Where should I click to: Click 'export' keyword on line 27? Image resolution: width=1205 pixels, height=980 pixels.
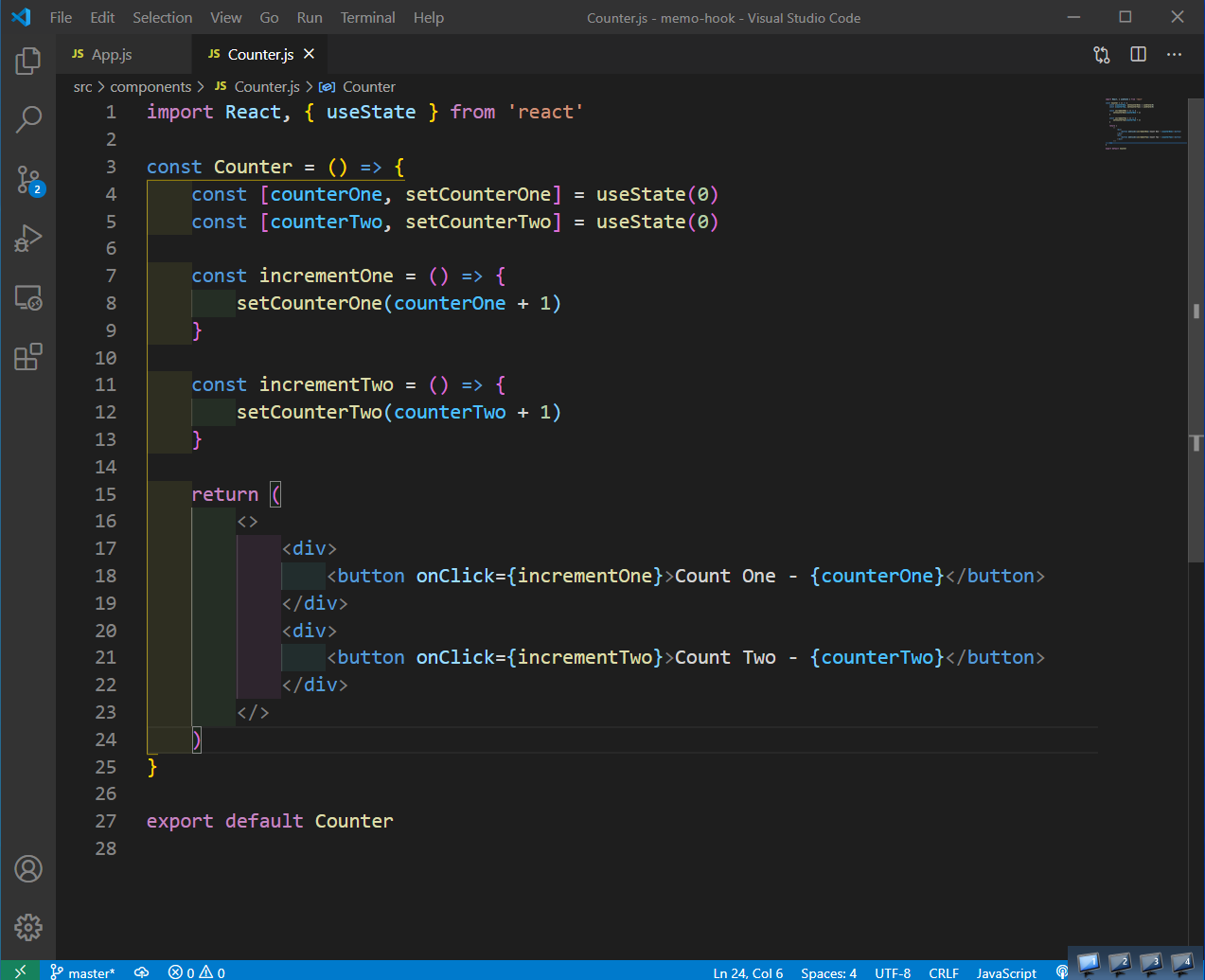coord(180,821)
